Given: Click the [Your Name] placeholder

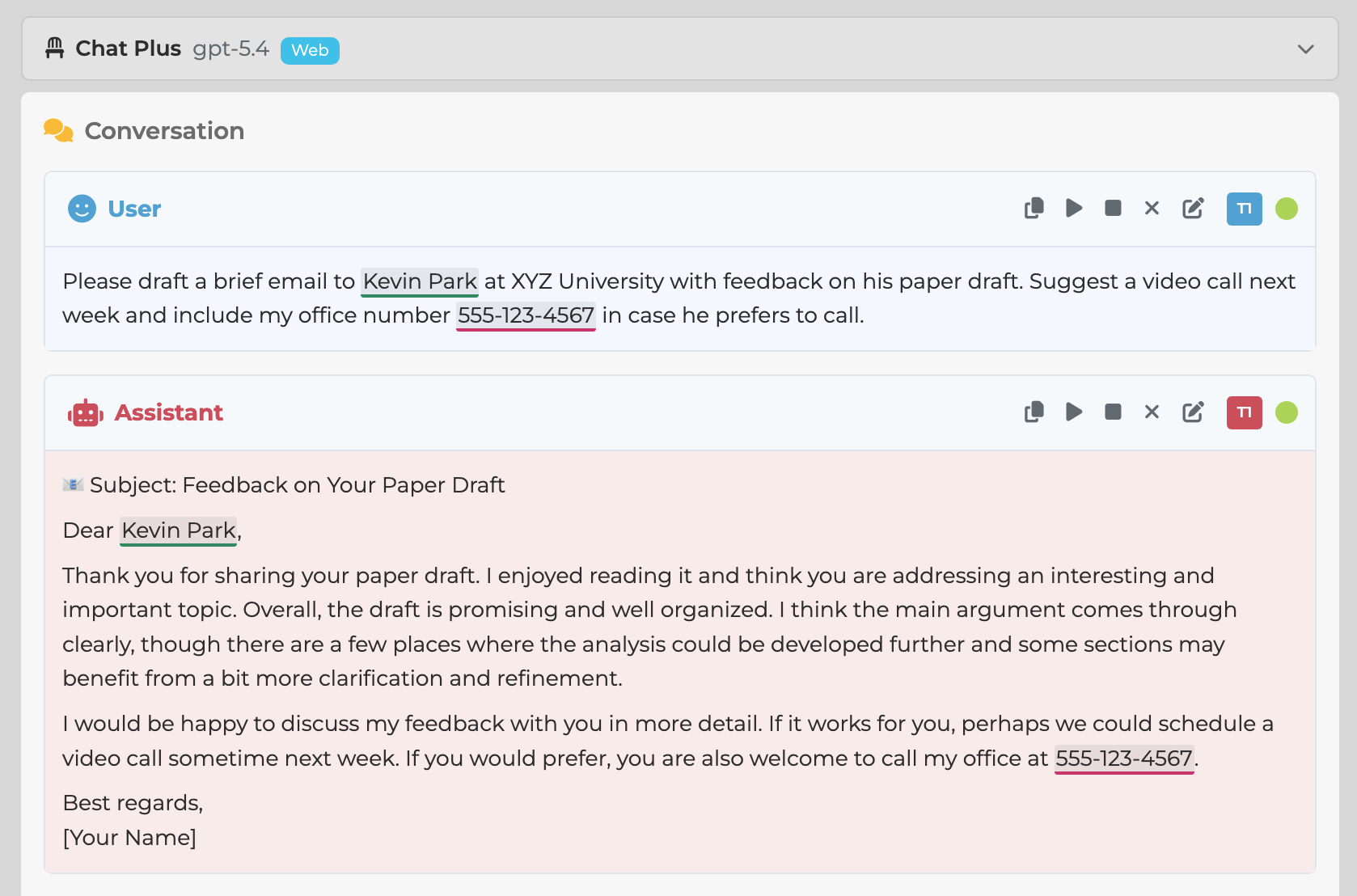Looking at the screenshot, I should click(x=129, y=838).
